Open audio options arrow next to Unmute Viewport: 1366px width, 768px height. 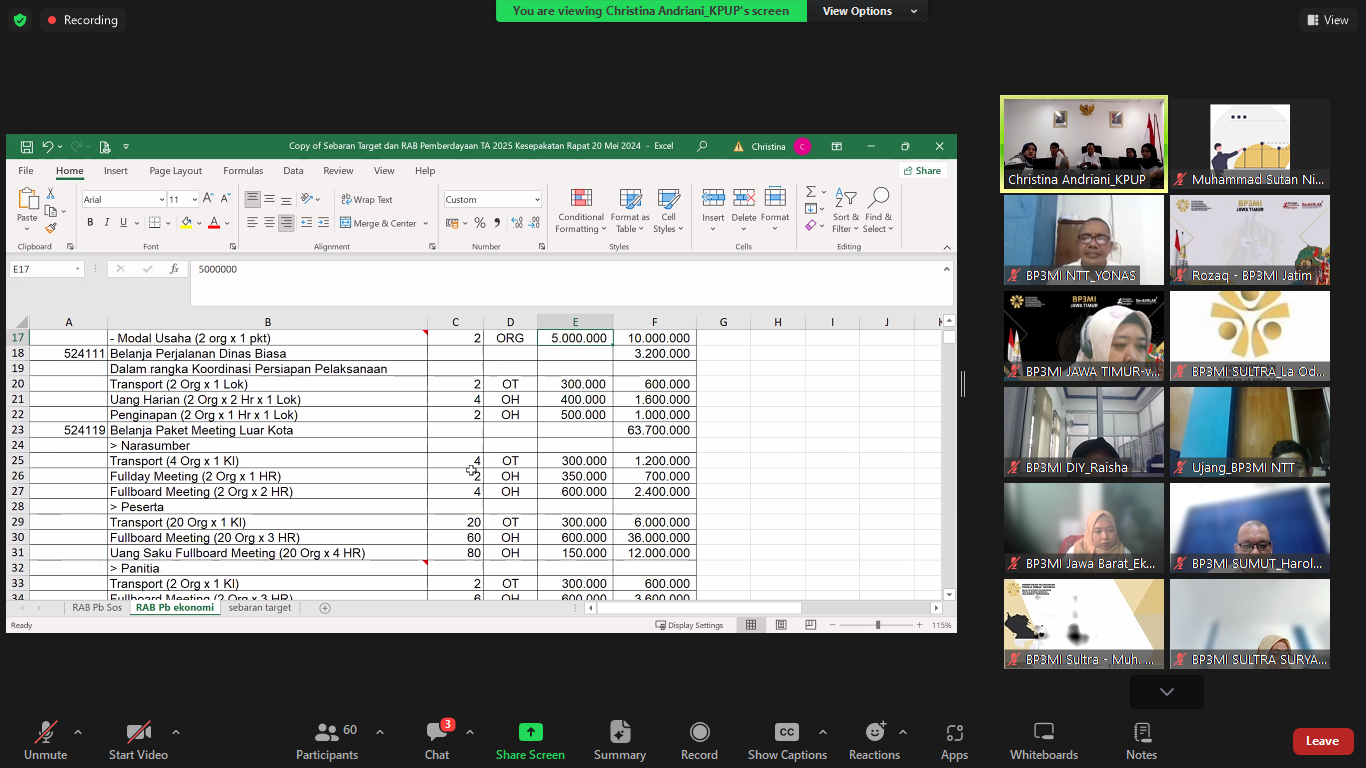click(78, 732)
